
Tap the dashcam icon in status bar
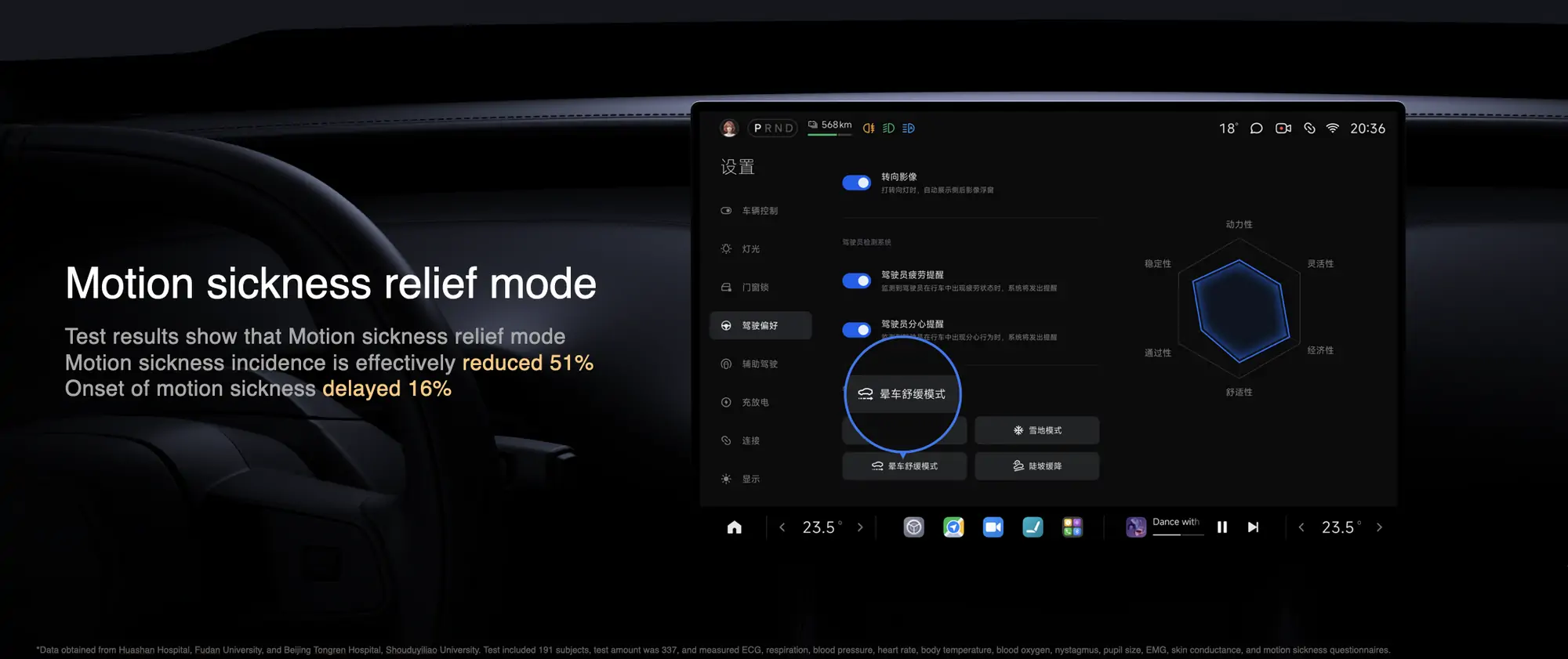(1283, 129)
